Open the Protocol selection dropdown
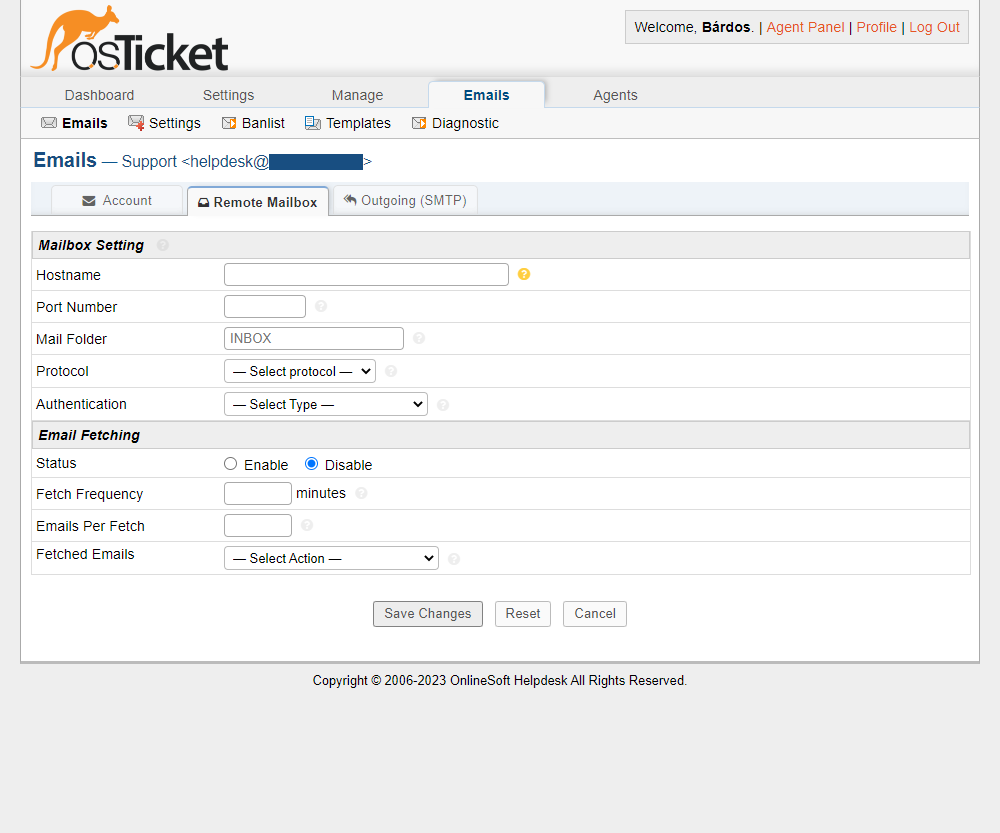The height and width of the screenshot is (833, 1000). pos(299,371)
